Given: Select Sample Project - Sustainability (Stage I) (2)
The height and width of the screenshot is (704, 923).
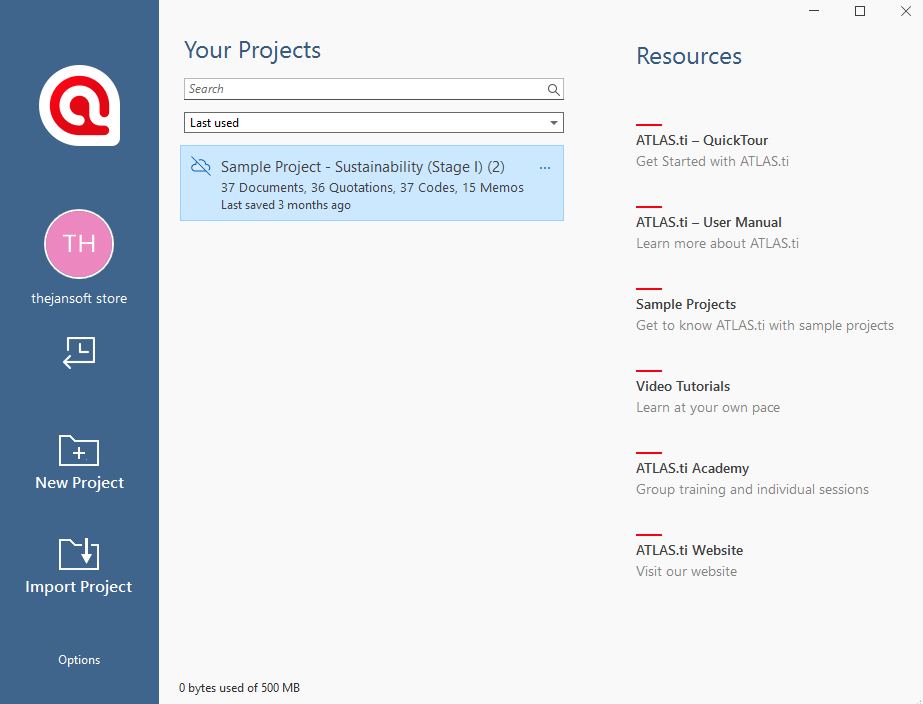Looking at the screenshot, I should coord(372,183).
